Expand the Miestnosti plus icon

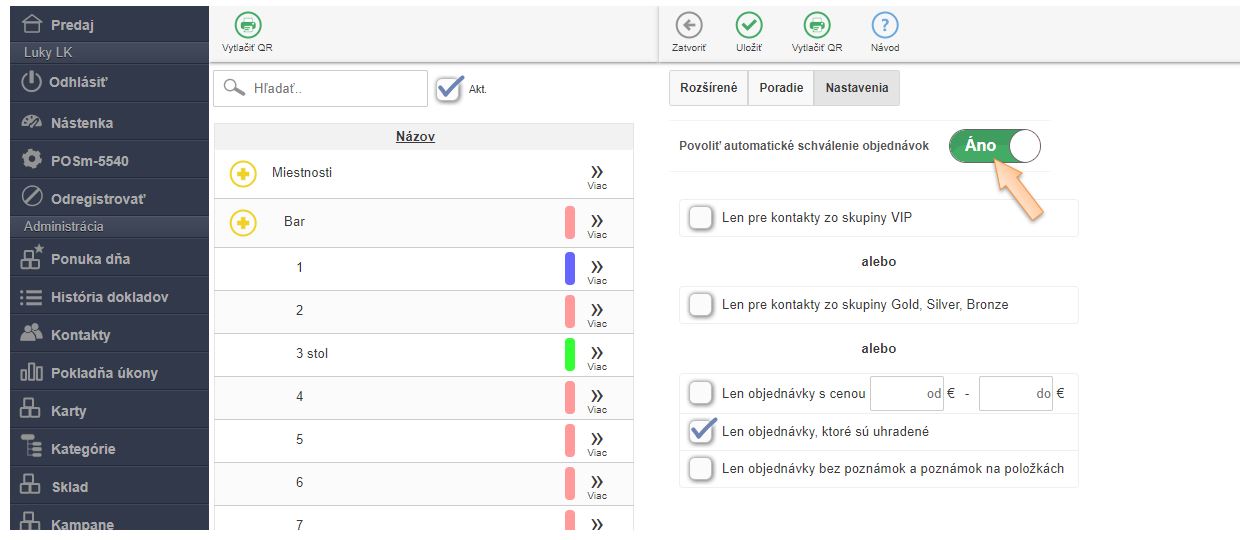coord(243,174)
